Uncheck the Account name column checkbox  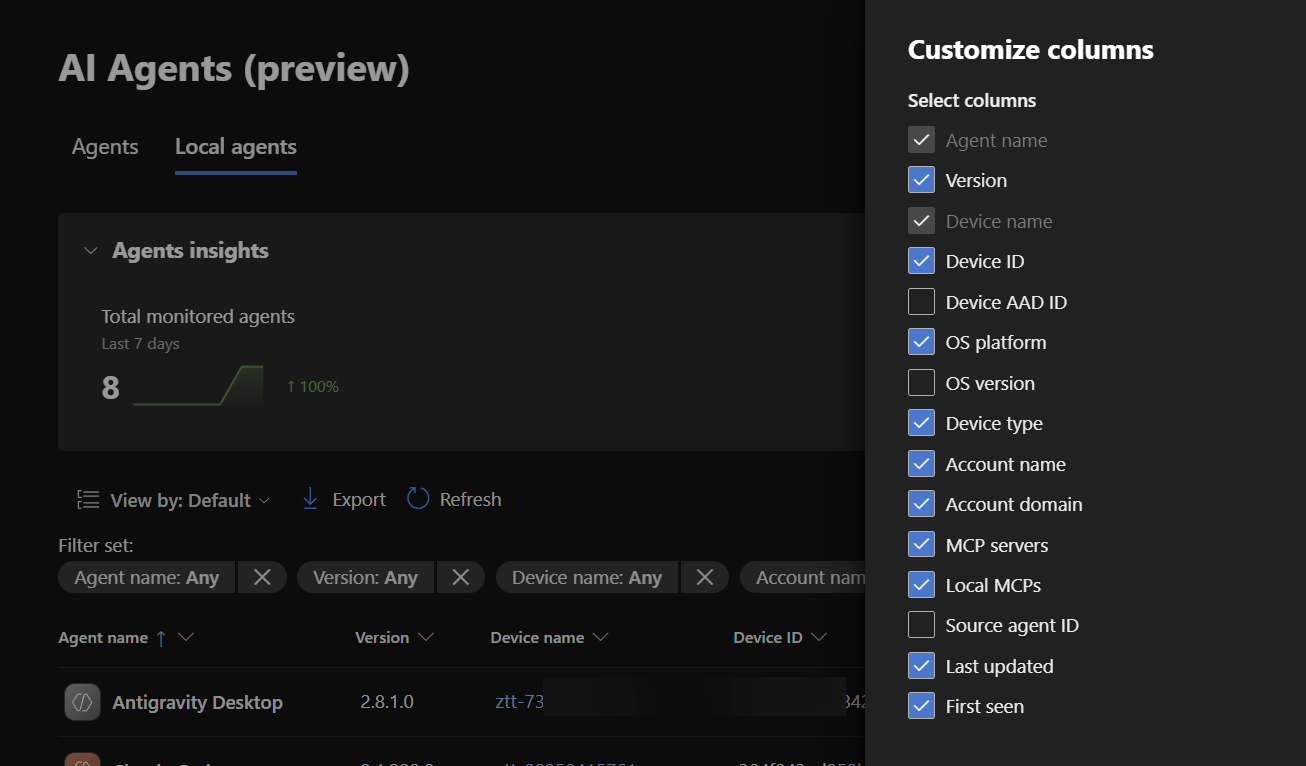point(921,464)
